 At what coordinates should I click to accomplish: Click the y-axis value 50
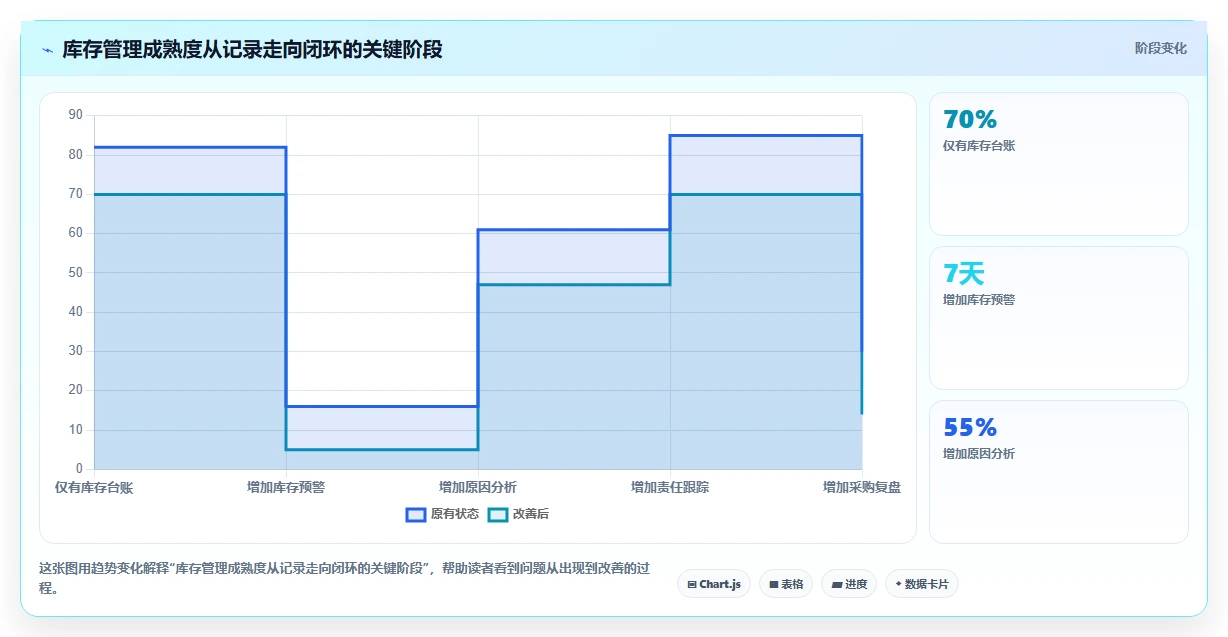[76, 273]
